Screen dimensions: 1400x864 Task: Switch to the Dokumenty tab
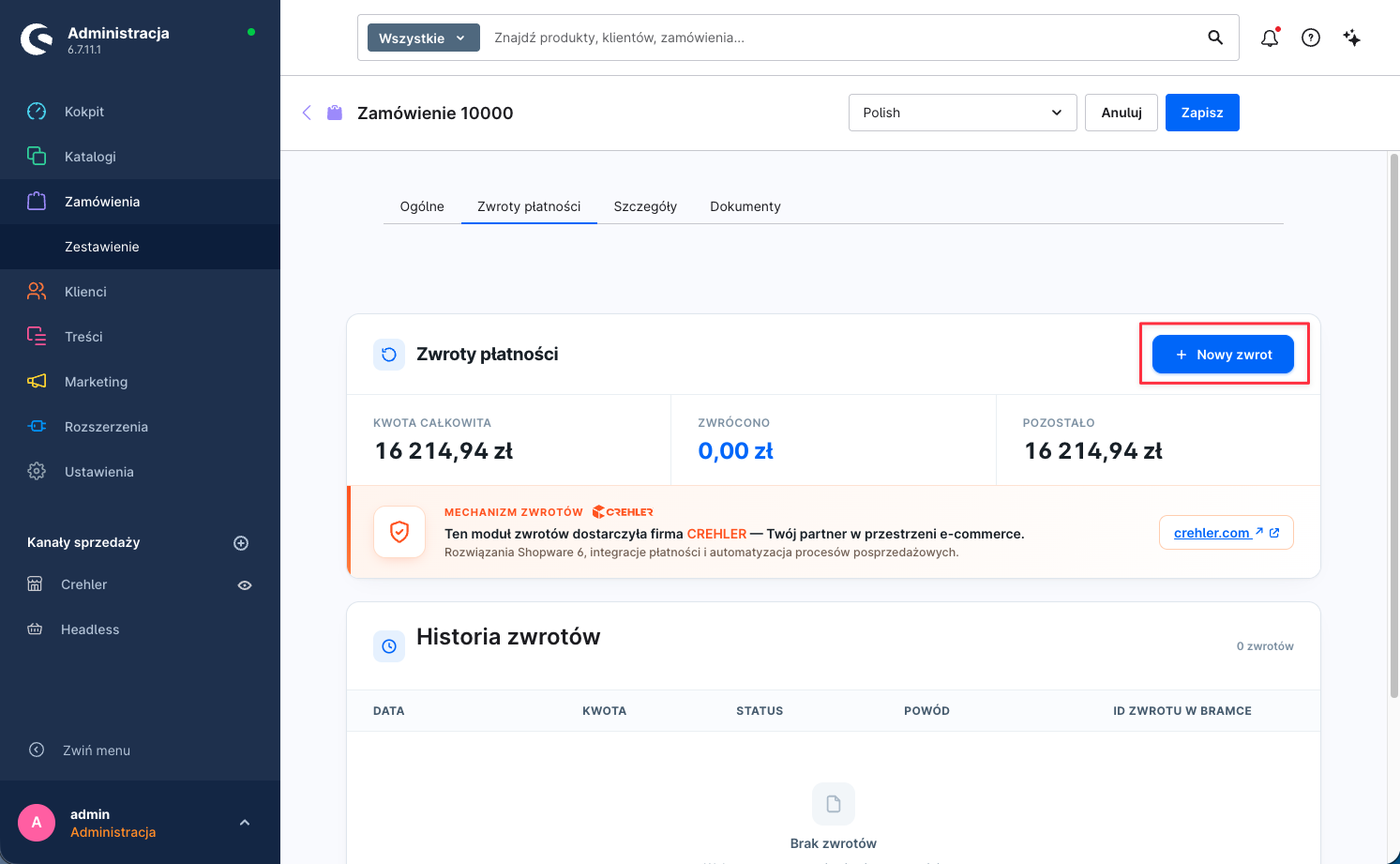pyautogui.click(x=745, y=206)
